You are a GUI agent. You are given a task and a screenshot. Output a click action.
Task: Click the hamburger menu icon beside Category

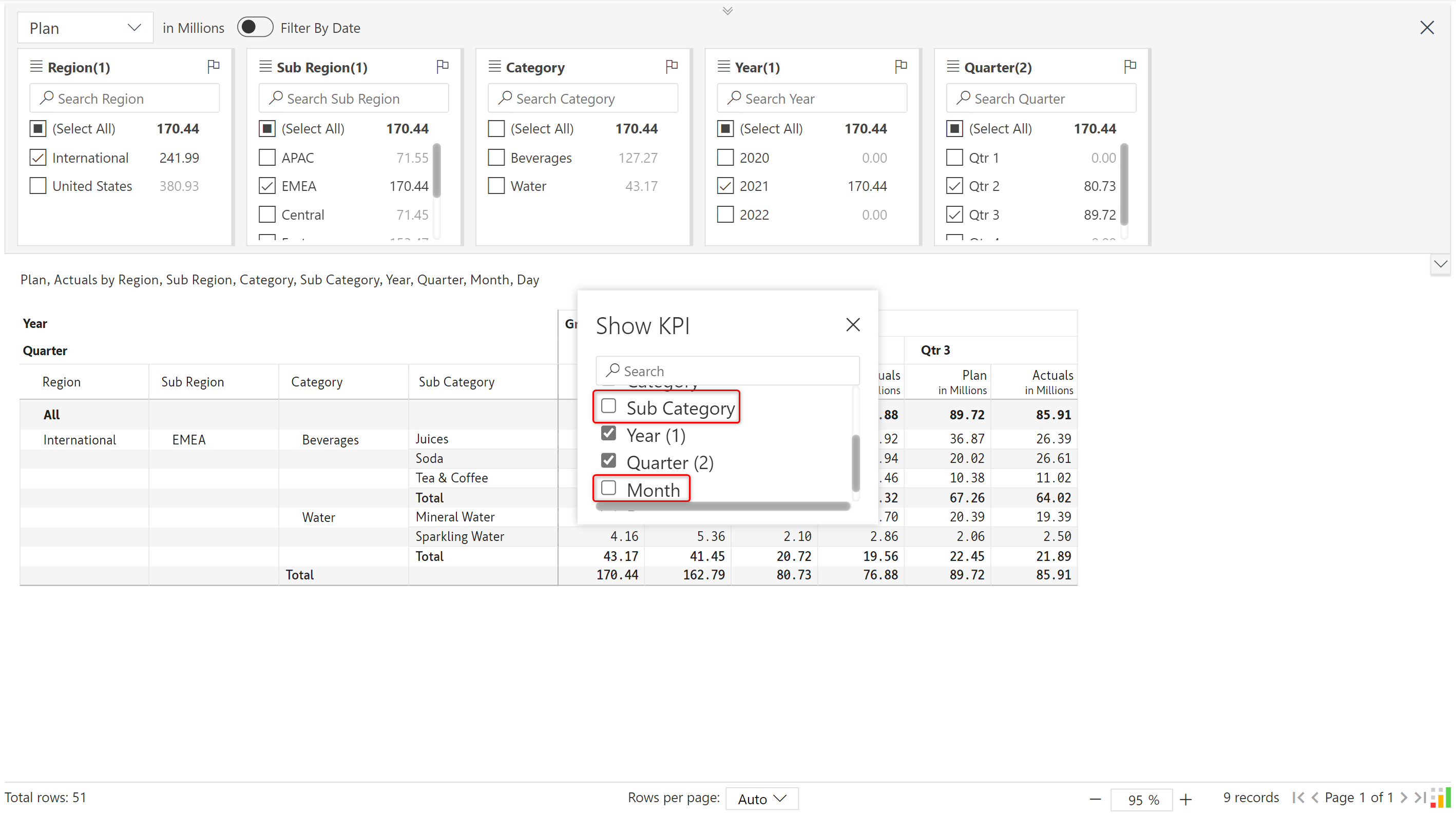click(x=494, y=67)
